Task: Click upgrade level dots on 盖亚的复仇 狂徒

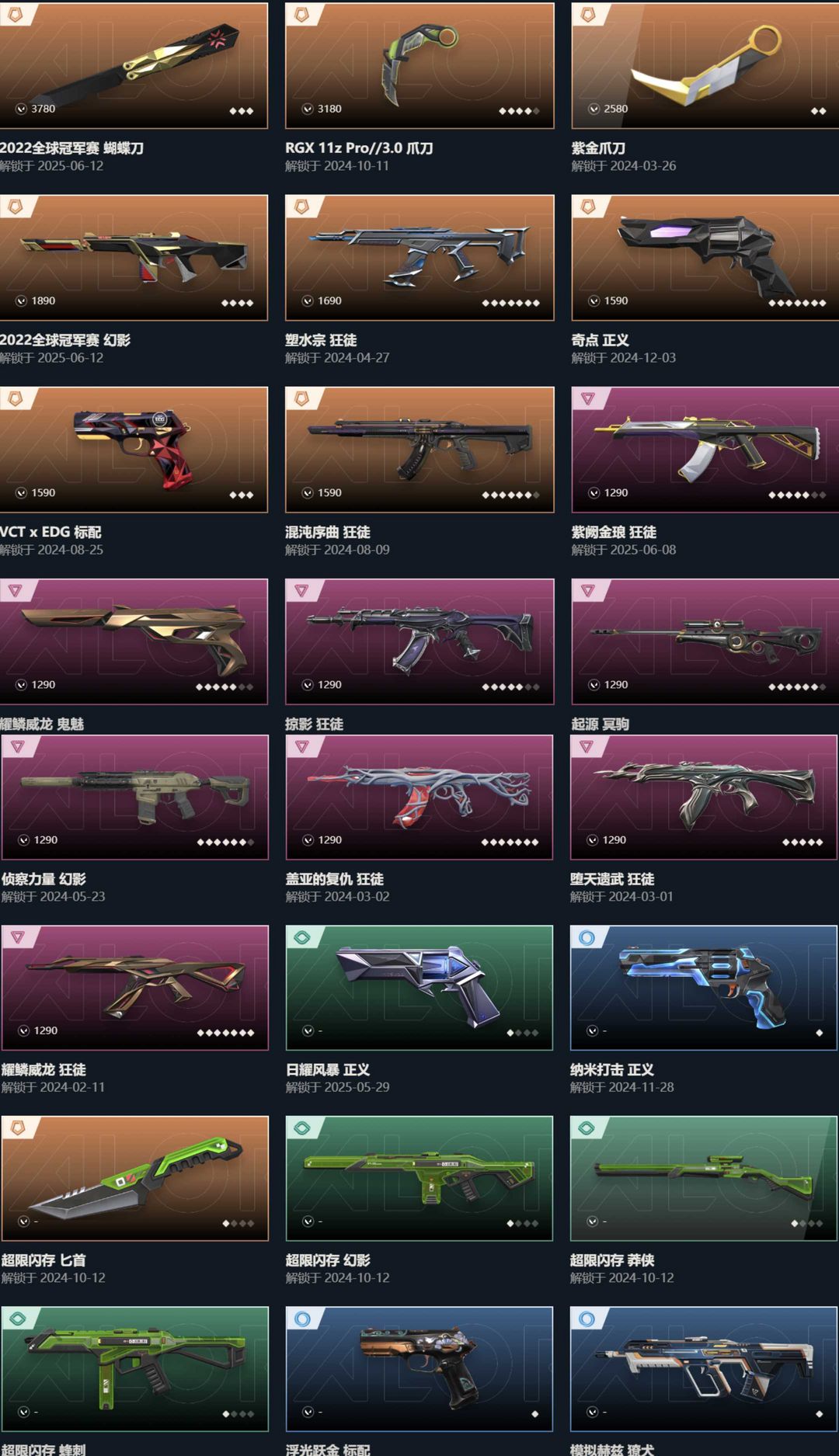Action: pyautogui.click(x=510, y=842)
